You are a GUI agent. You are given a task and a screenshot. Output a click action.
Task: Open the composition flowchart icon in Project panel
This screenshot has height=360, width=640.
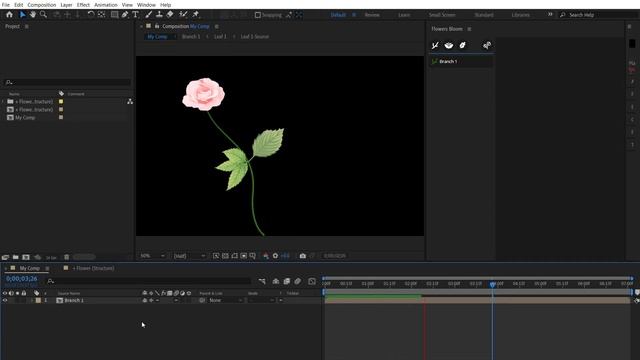click(130, 101)
